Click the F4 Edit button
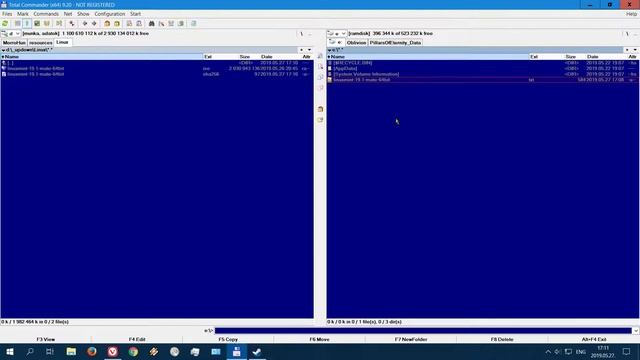The image size is (640, 360). tap(137, 339)
